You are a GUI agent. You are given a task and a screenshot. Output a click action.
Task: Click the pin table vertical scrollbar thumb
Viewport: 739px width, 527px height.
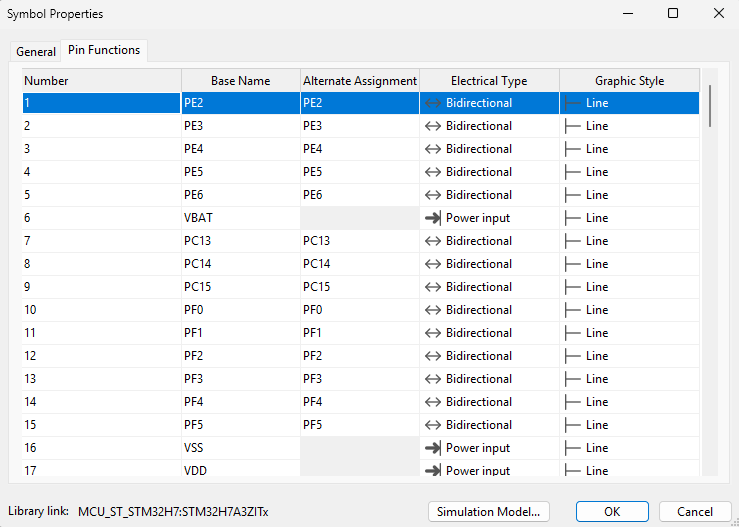[710, 105]
